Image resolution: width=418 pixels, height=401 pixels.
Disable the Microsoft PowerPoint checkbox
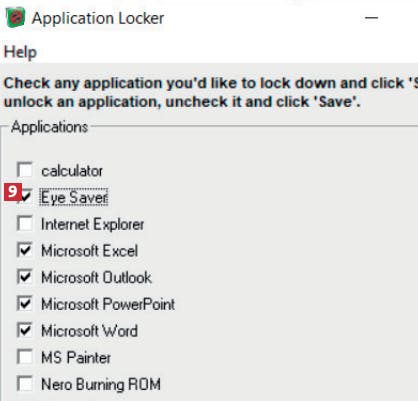[25, 303]
